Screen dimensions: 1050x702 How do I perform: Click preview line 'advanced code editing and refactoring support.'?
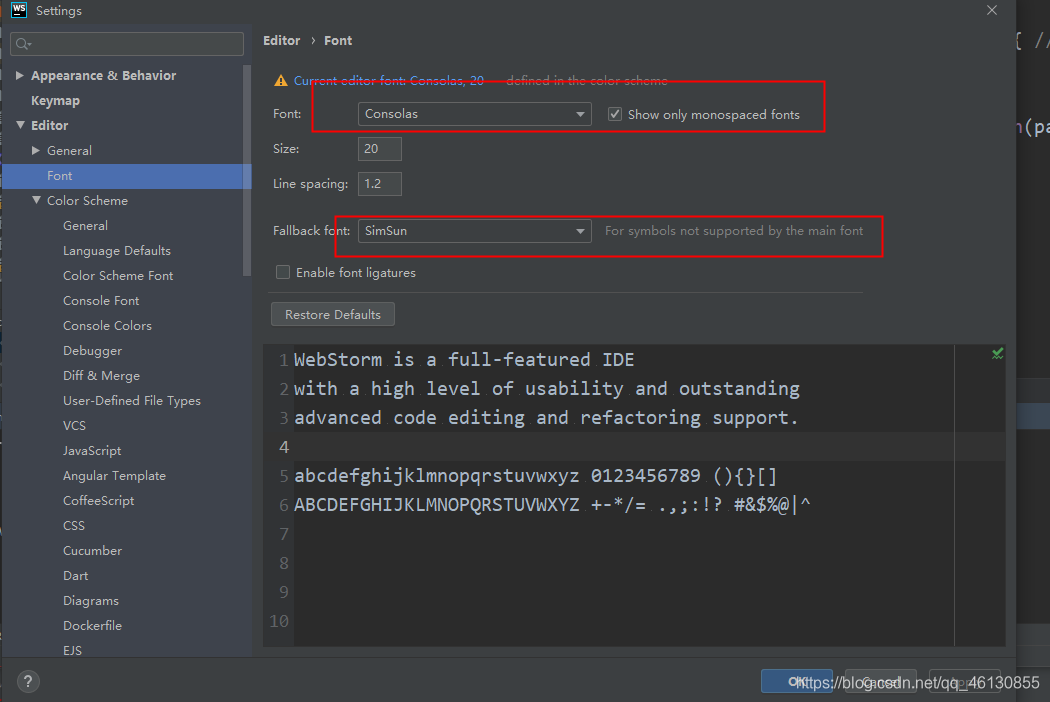click(x=546, y=418)
